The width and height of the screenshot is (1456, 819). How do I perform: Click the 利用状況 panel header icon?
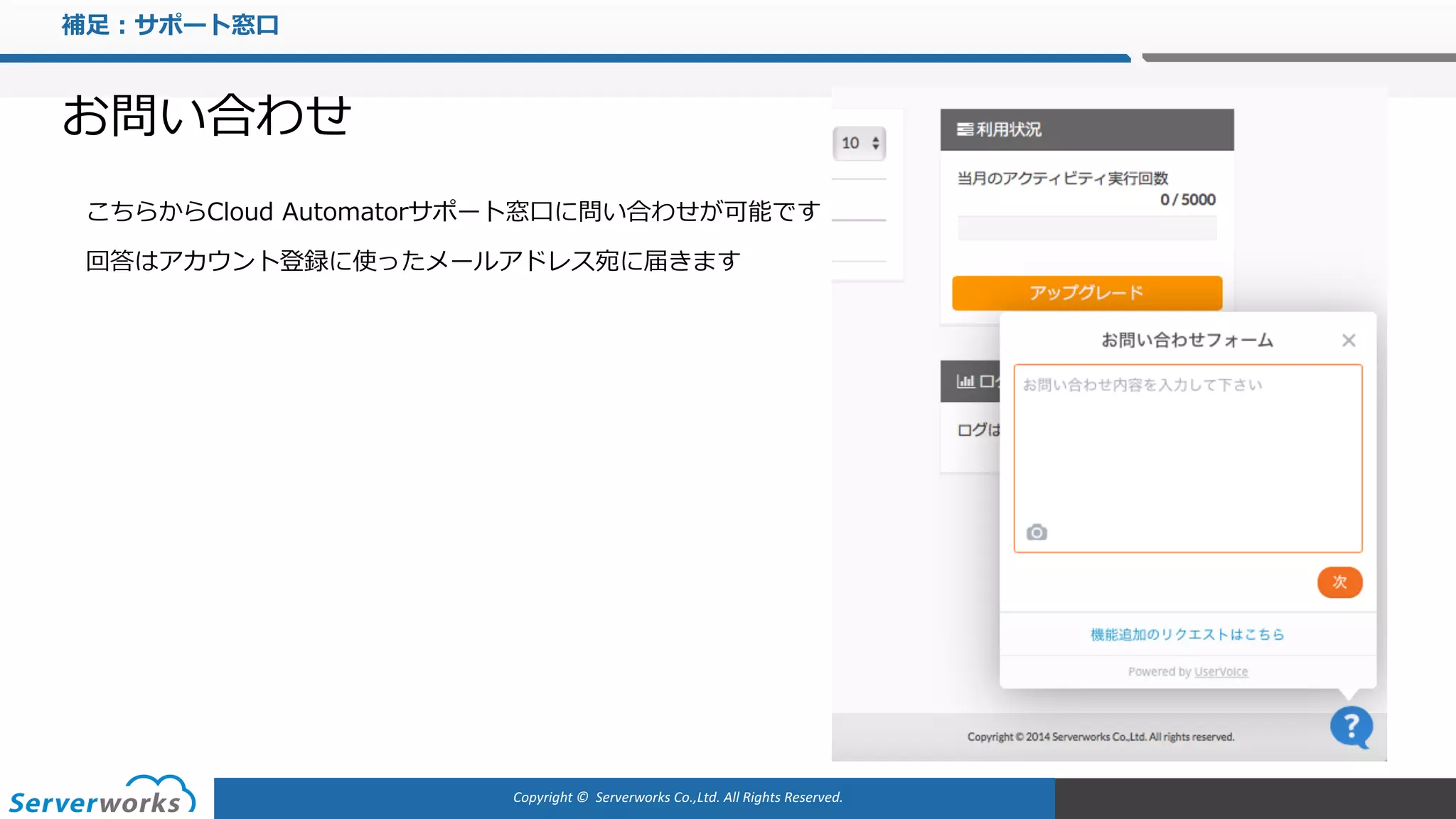(x=965, y=129)
